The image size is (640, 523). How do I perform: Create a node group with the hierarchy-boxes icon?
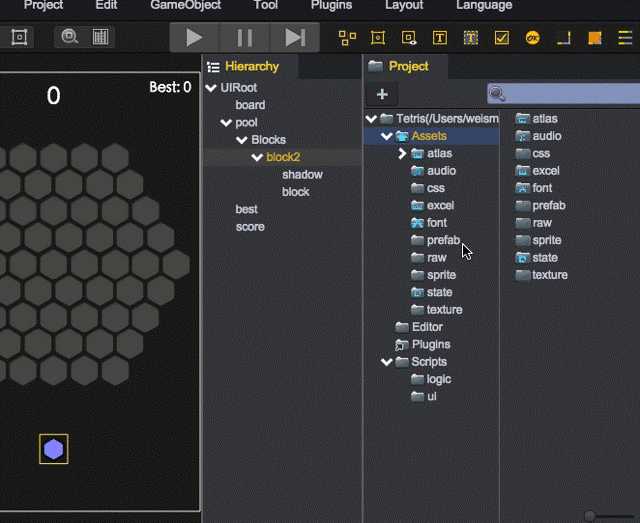(347, 38)
